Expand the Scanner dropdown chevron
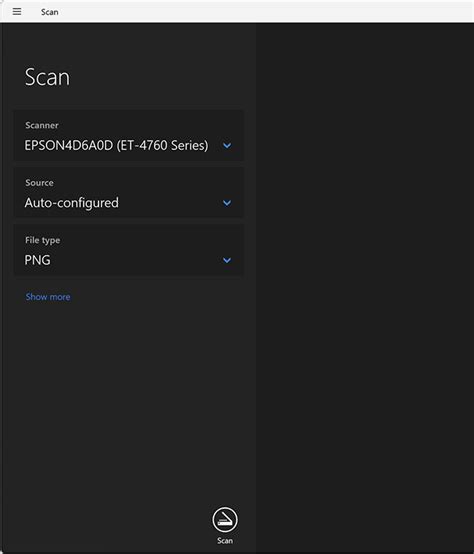Viewport: 474px width, 554px height. (x=227, y=146)
